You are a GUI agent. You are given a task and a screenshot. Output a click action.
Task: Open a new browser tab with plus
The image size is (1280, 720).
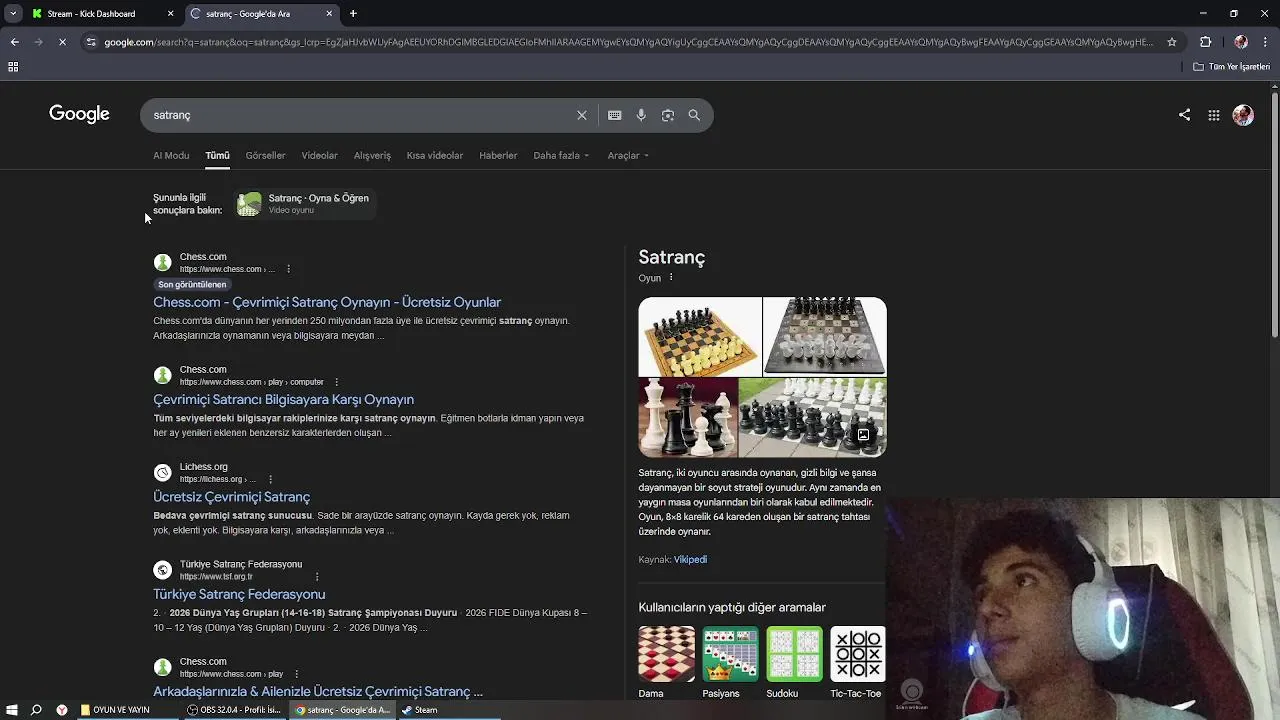[x=353, y=14]
